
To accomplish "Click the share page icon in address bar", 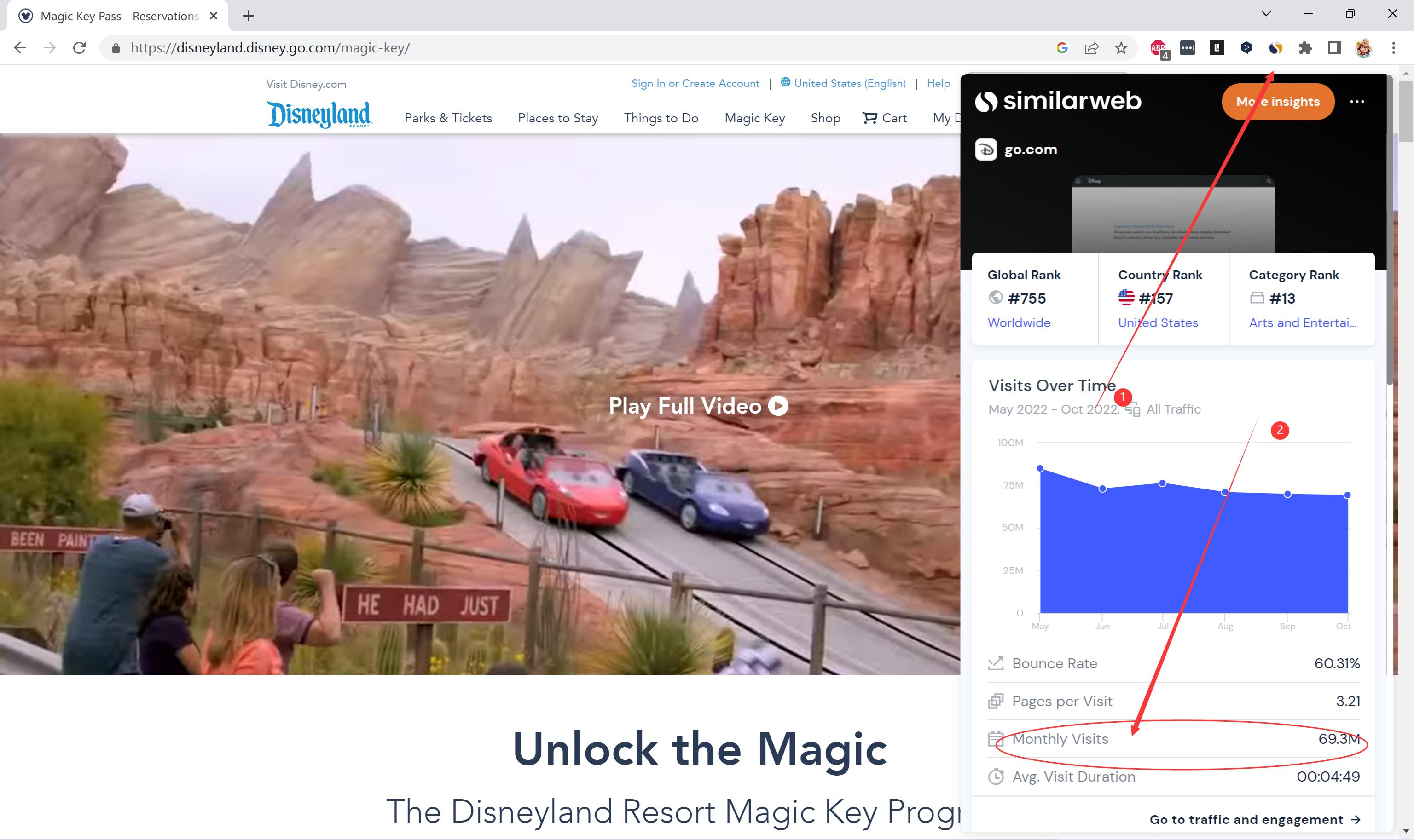I will [x=1092, y=48].
